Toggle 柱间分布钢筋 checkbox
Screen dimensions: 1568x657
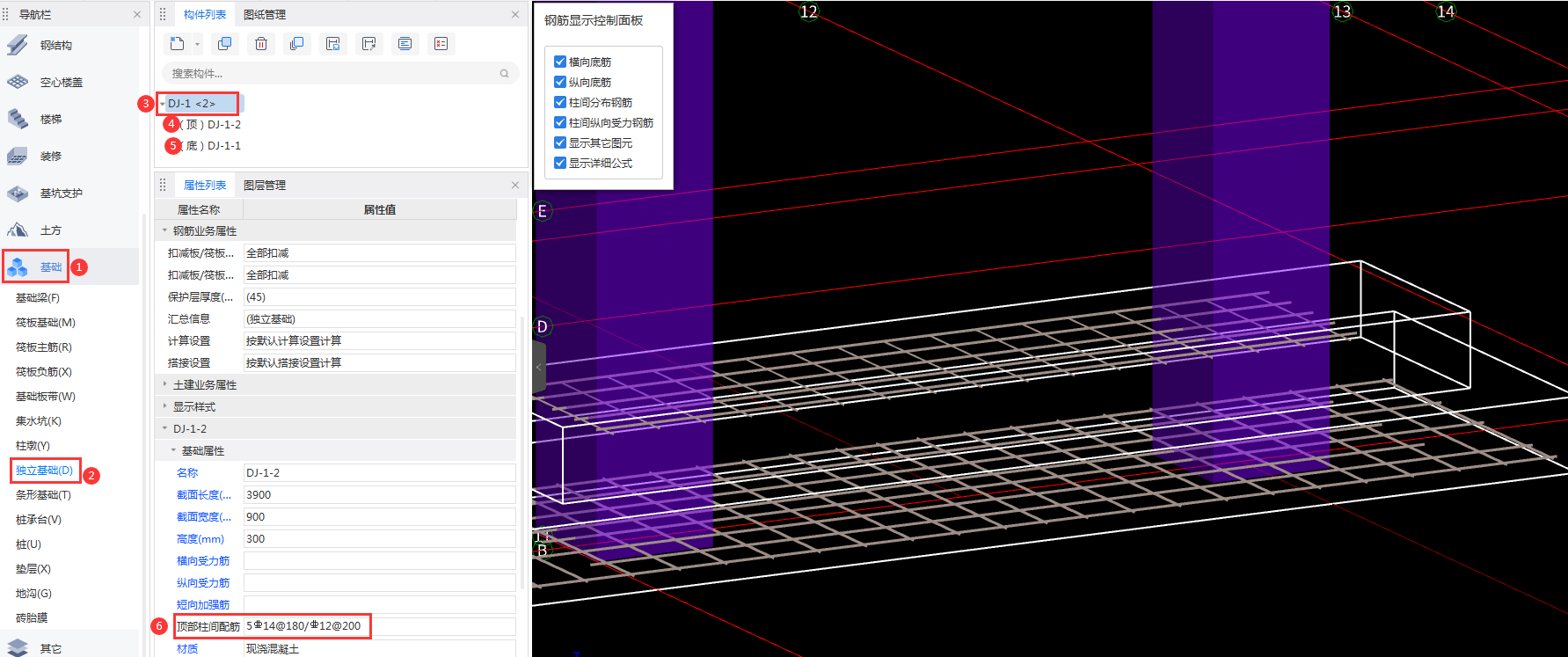coord(560,102)
